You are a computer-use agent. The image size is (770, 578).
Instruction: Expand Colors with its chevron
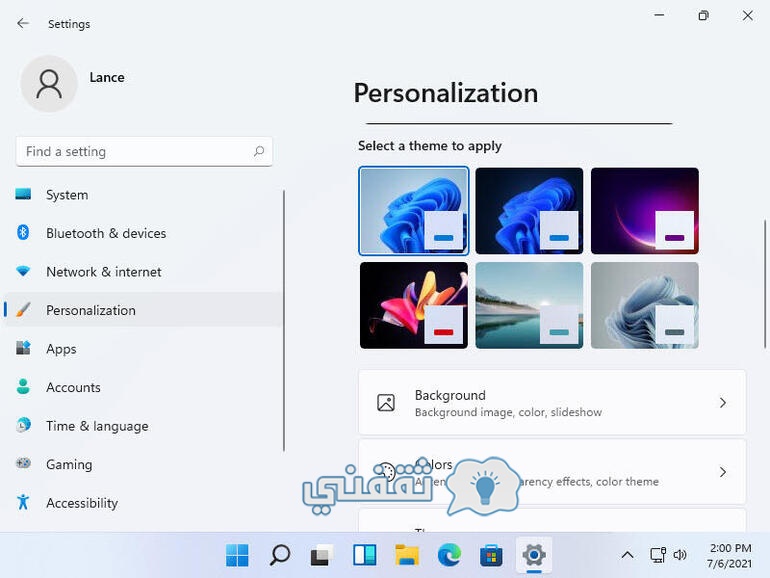click(722, 472)
